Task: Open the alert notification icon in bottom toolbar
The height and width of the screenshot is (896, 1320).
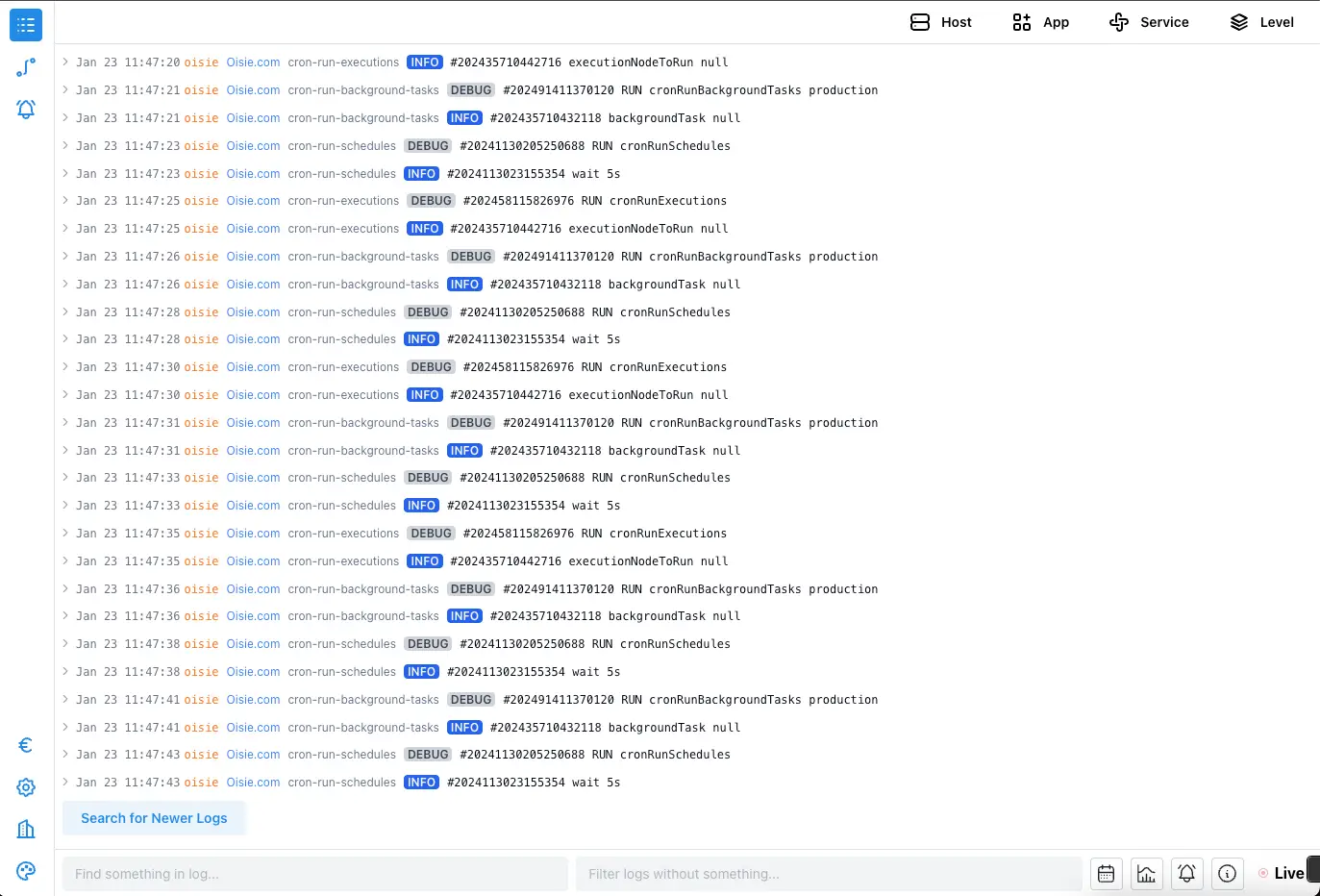Action: pyautogui.click(x=1186, y=873)
